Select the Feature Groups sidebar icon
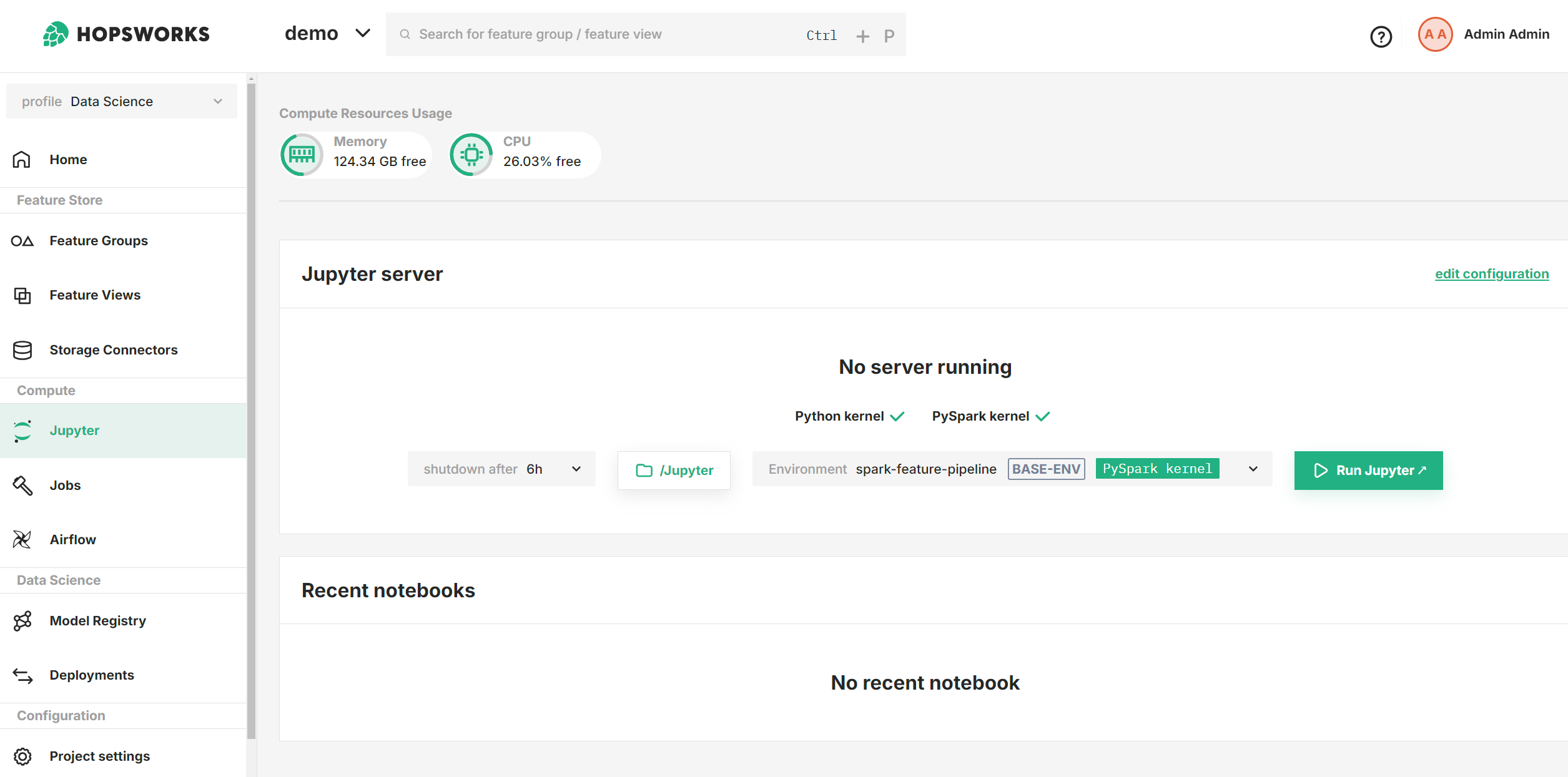The image size is (1568, 777). (22, 240)
